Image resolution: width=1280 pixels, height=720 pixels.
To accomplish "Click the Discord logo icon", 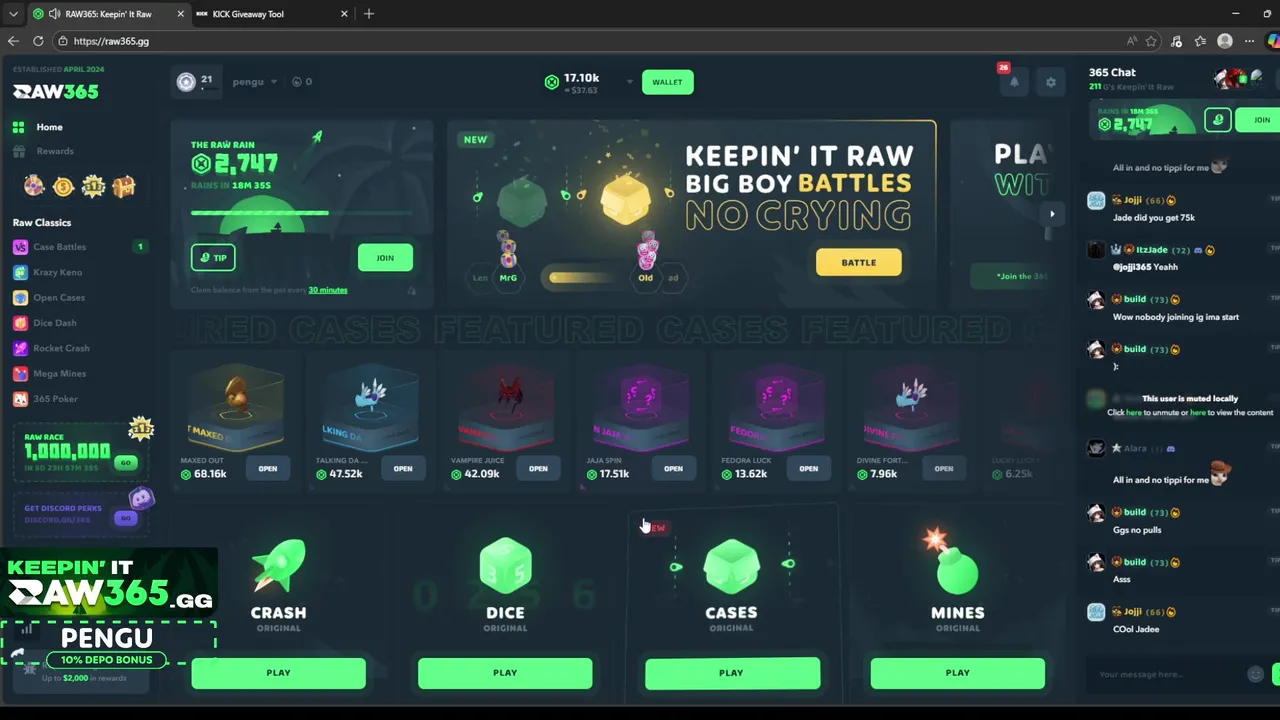I will point(142,498).
